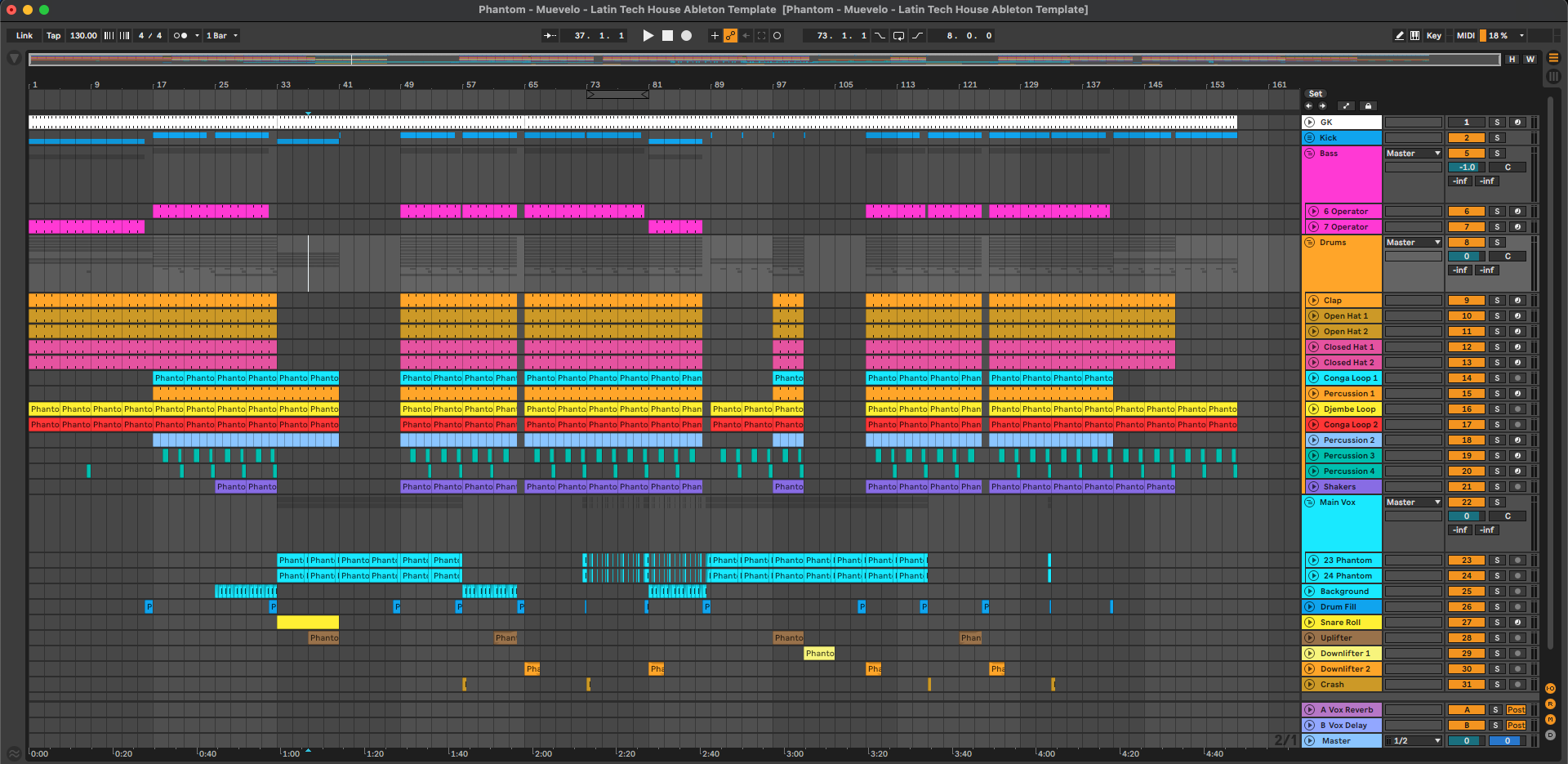Open the Bass output routing Master dropdown
Screen dimensions: 1568x764
[x=1413, y=153]
